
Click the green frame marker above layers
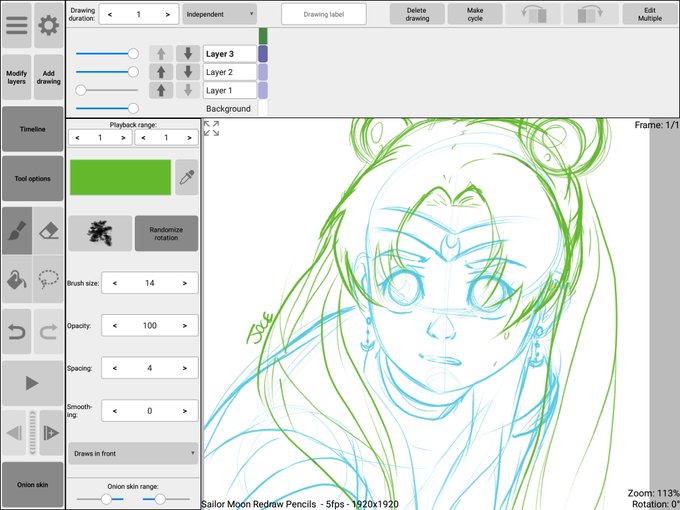[x=263, y=36]
